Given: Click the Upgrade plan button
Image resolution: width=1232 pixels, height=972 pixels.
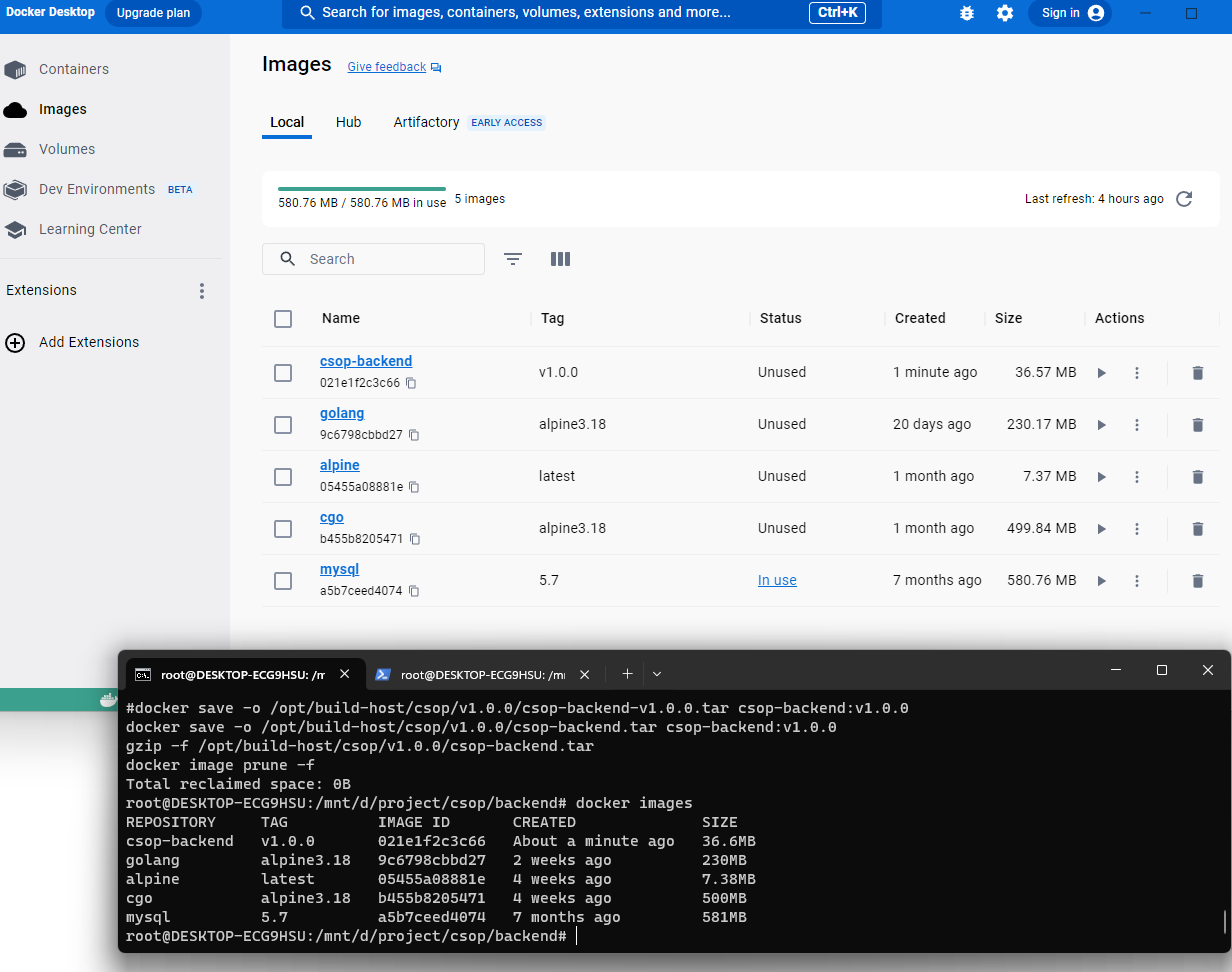Looking at the screenshot, I should (153, 13).
